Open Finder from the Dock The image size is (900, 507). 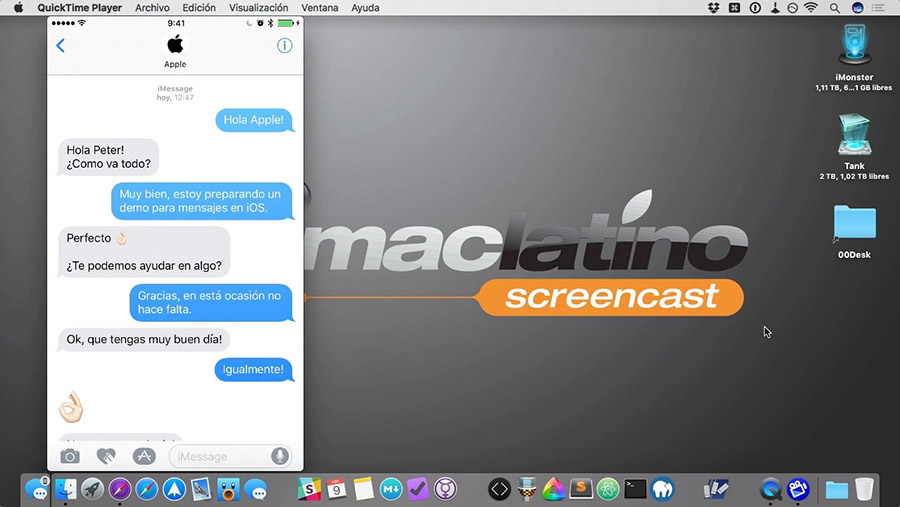(65, 490)
